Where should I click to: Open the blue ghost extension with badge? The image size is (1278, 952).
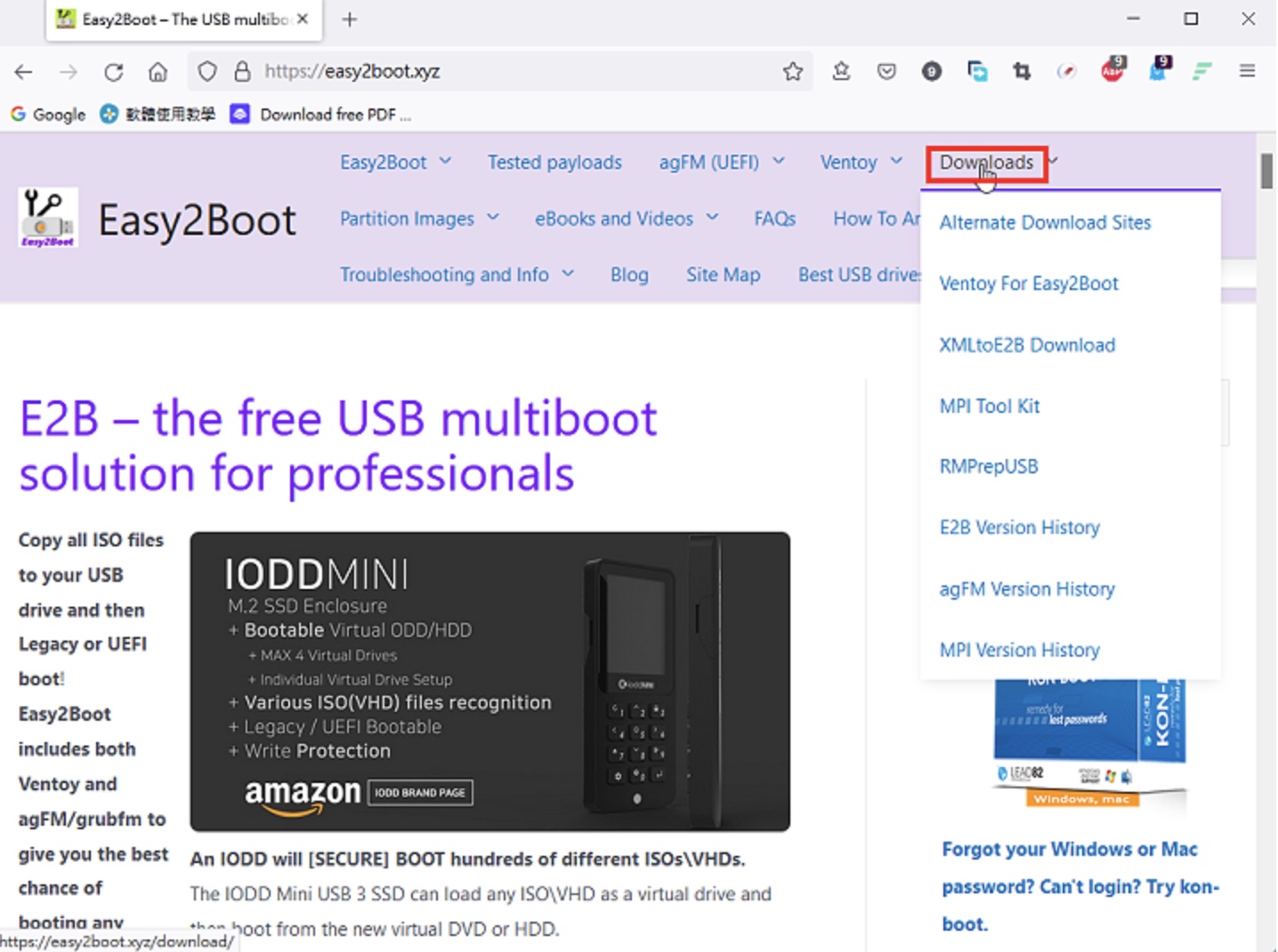tap(1159, 69)
